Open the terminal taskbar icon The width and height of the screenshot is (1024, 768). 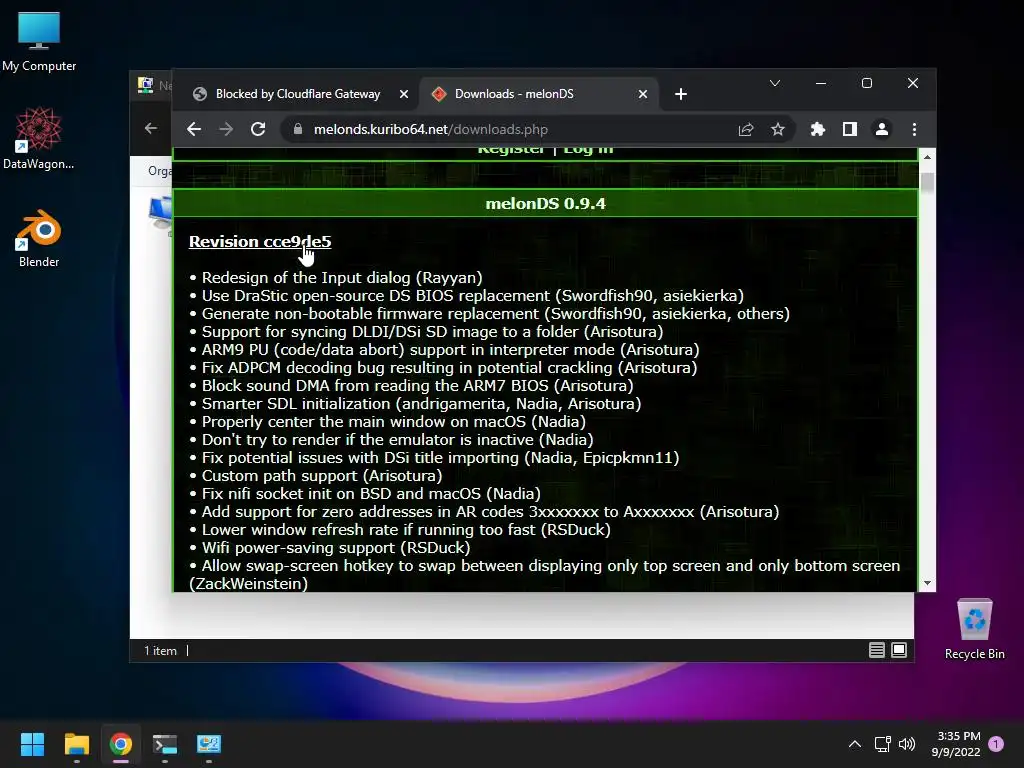[165, 744]
